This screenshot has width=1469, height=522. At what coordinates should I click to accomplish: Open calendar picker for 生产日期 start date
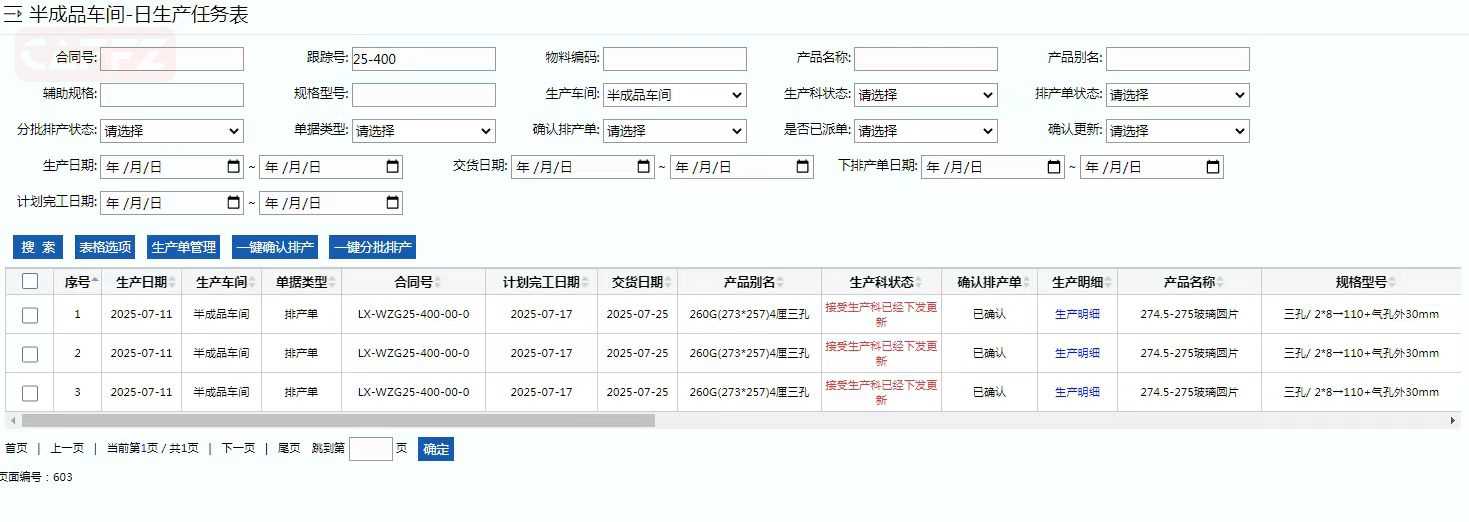[x=234, y=167]
